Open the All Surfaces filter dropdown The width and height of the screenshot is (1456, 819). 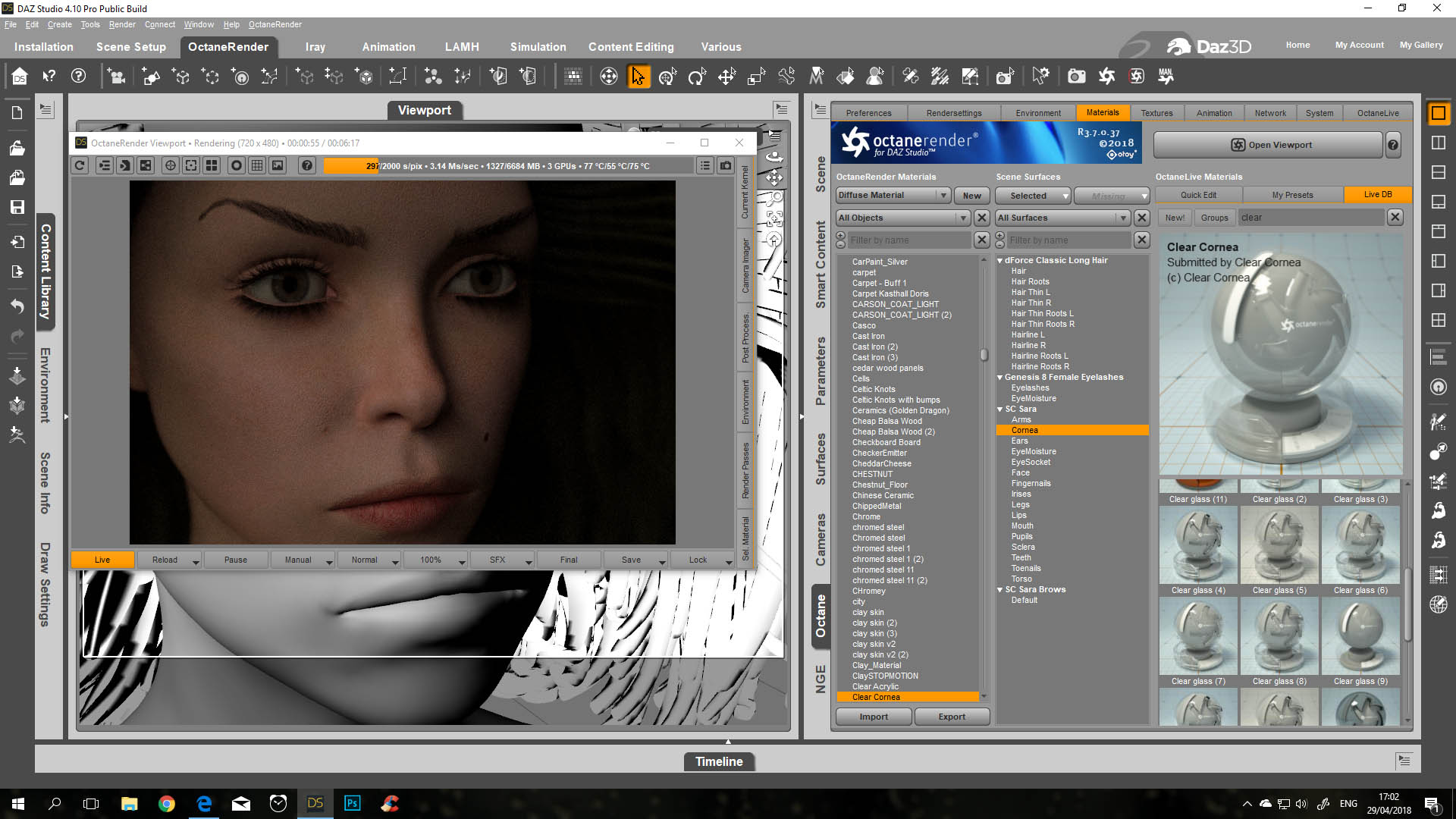tap(1062, 218)
